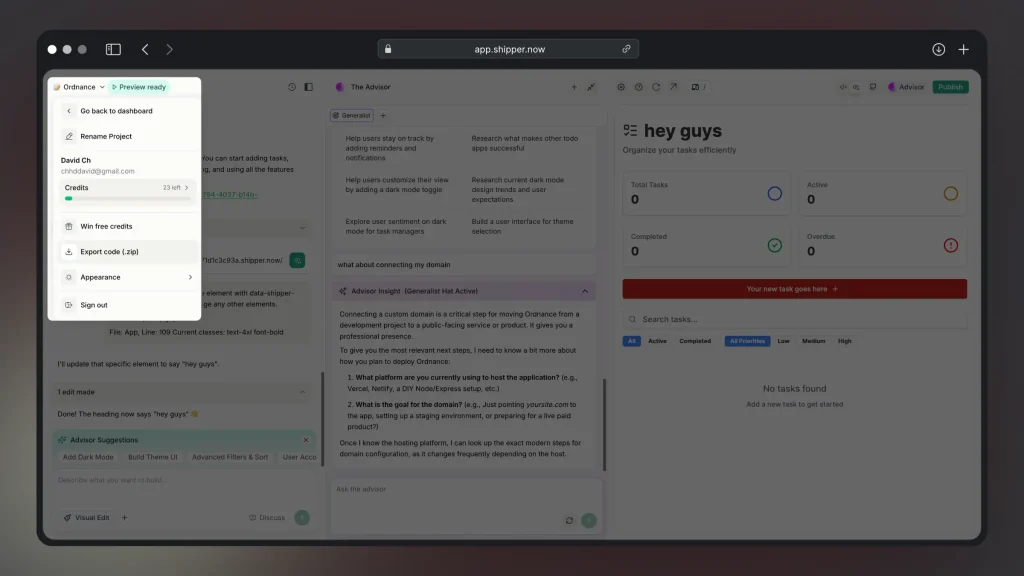The width and height of the screenshot is (1024, 576).
Task: Click the app.shipper.now address bar
Action: coord(508,49)
